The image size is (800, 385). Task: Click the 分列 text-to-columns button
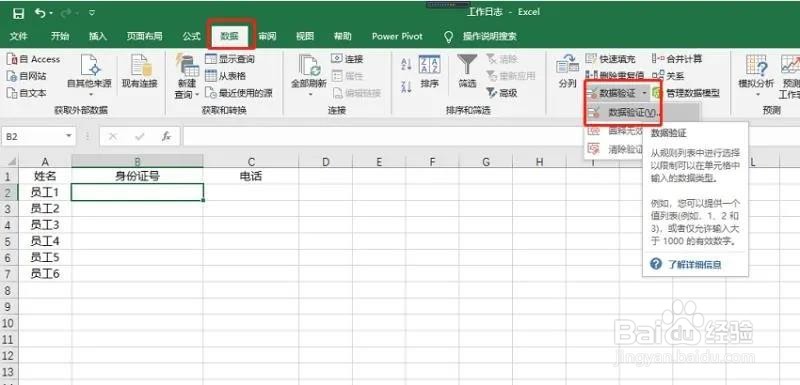567,71
